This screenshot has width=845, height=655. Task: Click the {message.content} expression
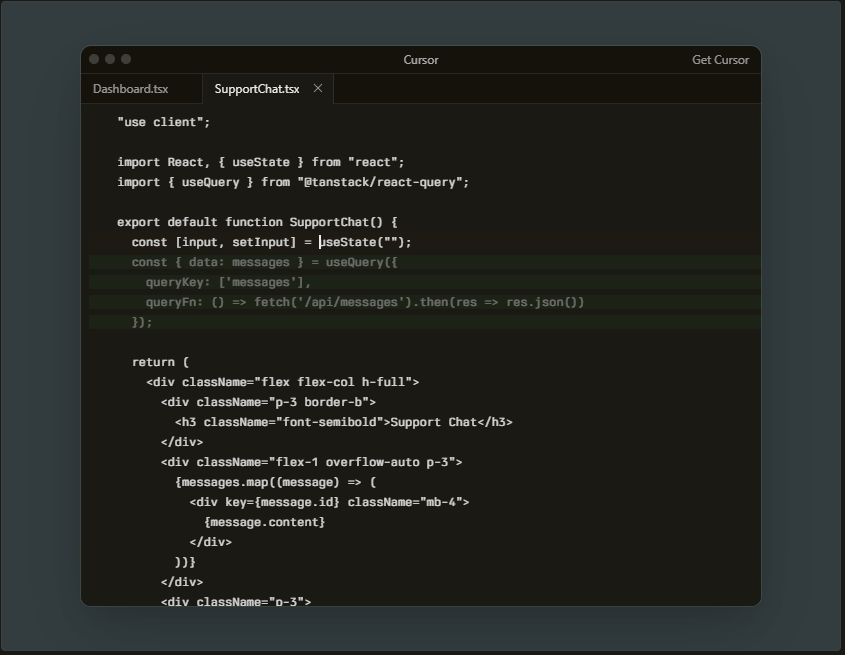tap(264, 522)
